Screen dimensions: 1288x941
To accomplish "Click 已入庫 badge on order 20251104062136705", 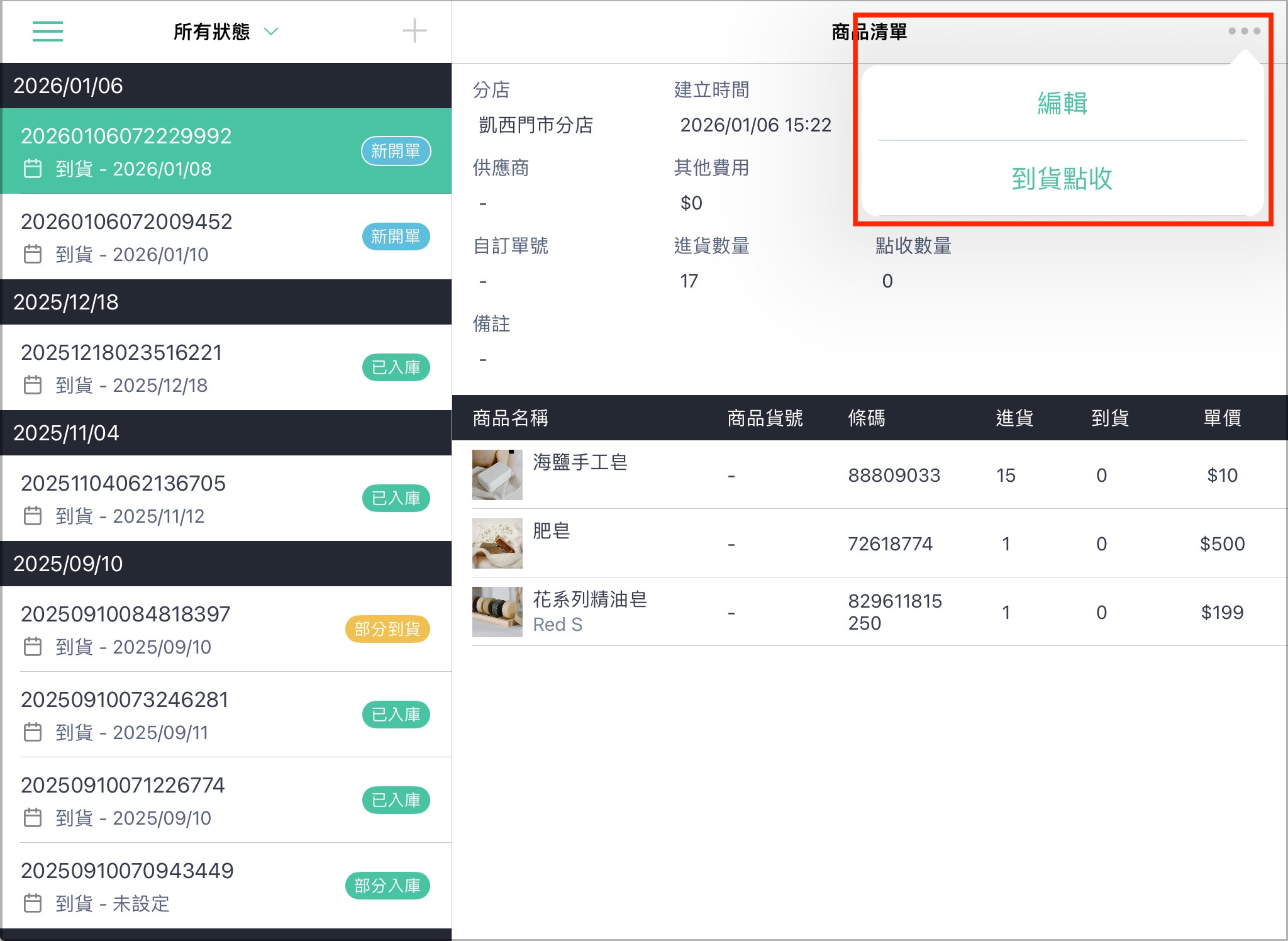I will tap(396, 498).
